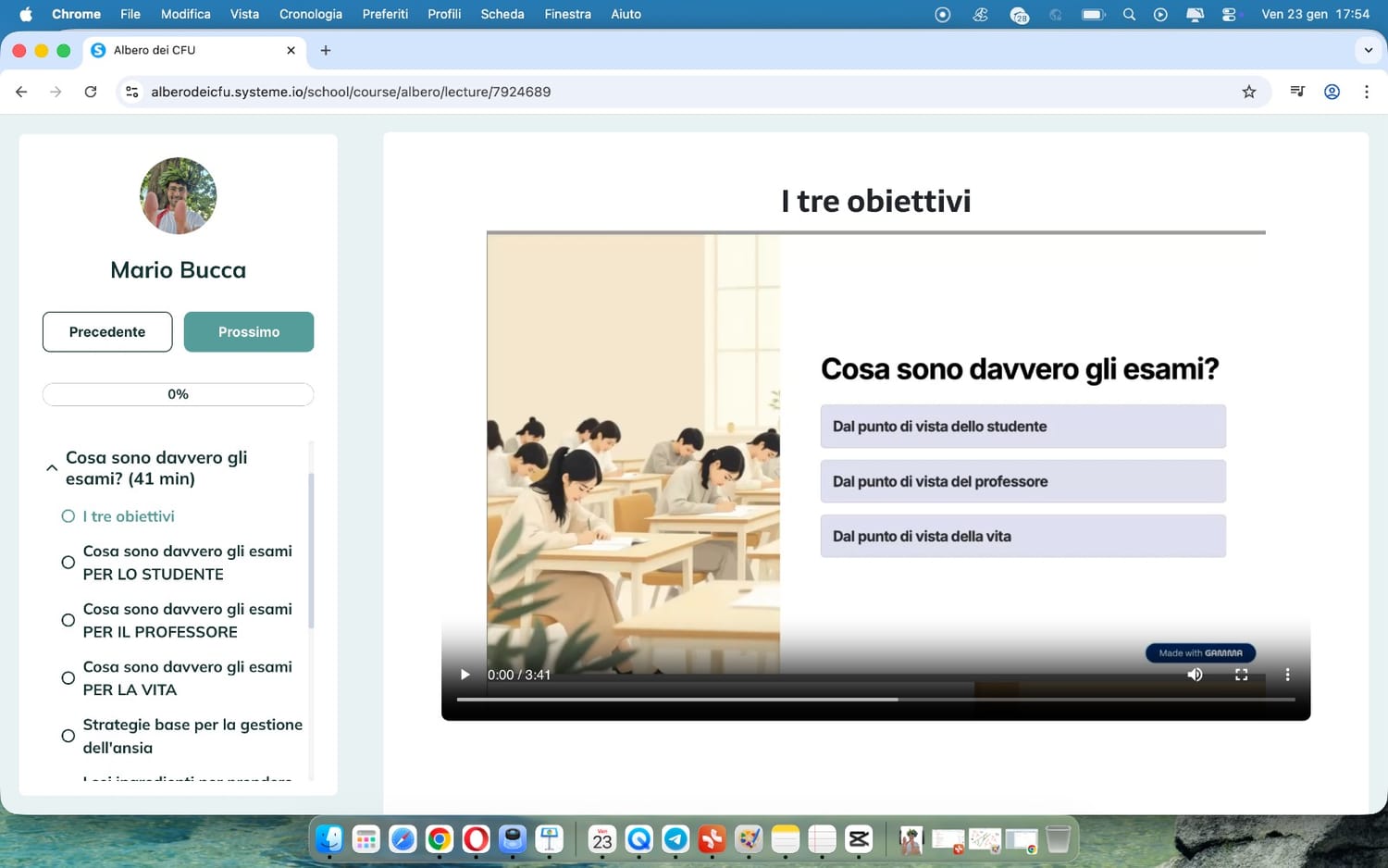Viewport: 1388px width, 868px height.
Task: Open the tab search dropdown arrow
Action: (x=1369, y=50)
